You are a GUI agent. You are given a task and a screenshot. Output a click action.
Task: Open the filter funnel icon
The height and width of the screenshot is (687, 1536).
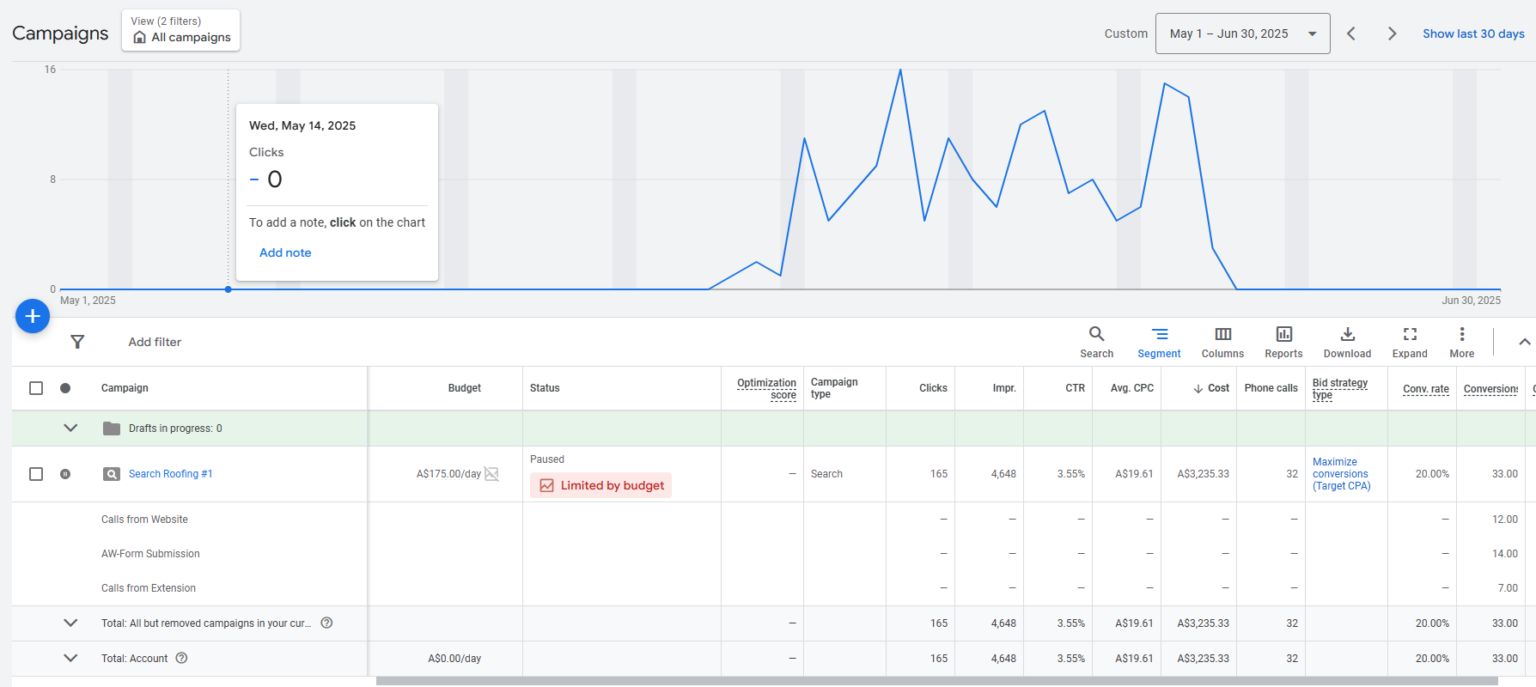(77, 342)
